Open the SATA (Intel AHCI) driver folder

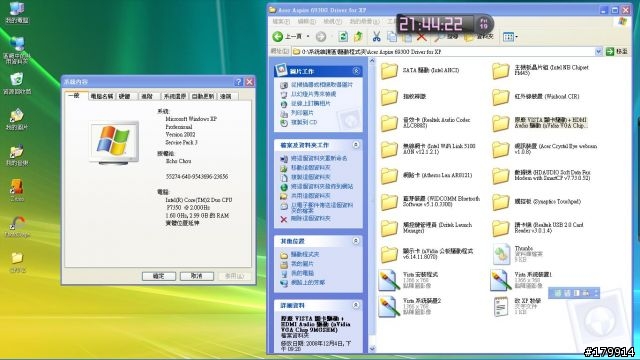click(x=420, y=71)
